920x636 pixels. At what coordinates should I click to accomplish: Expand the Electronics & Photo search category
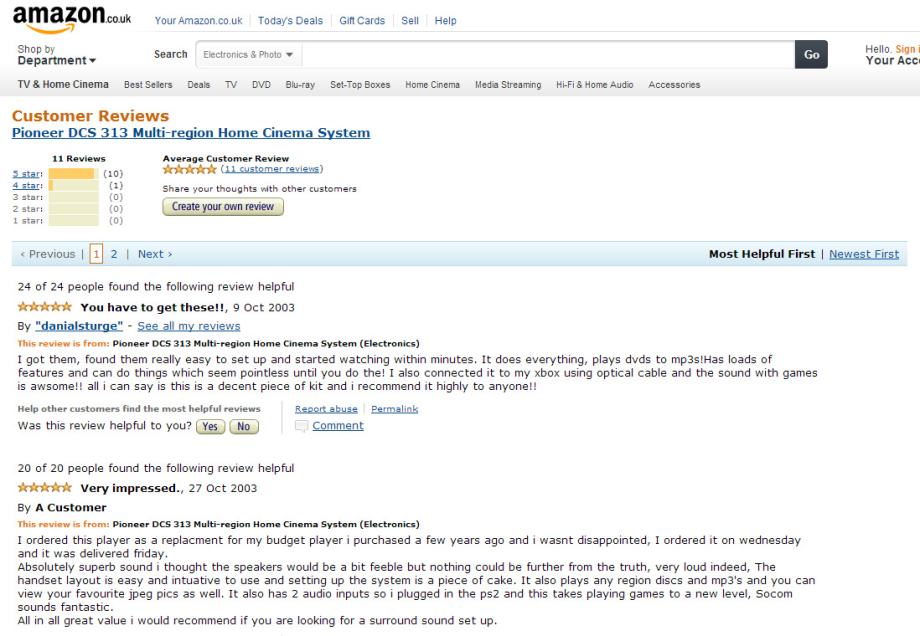(x=249, y=55)
